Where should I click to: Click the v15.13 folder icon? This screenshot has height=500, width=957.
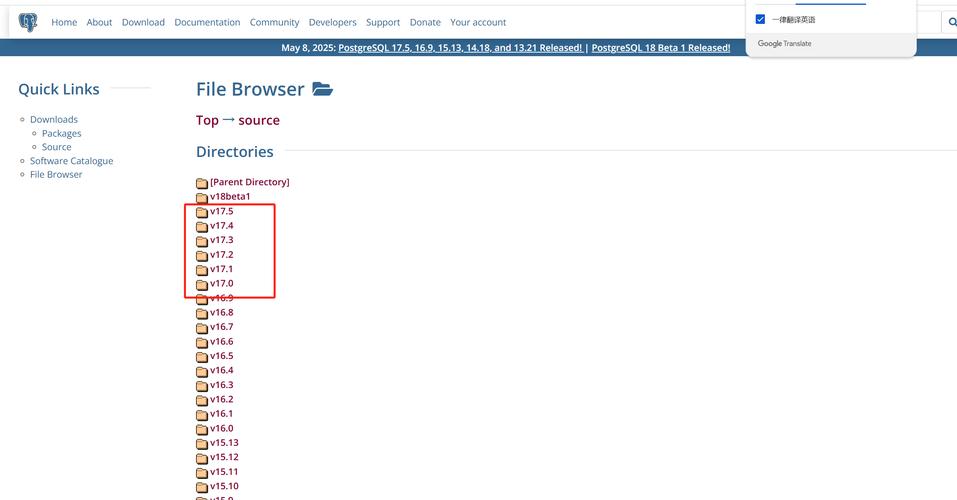[x=202, y=443]
